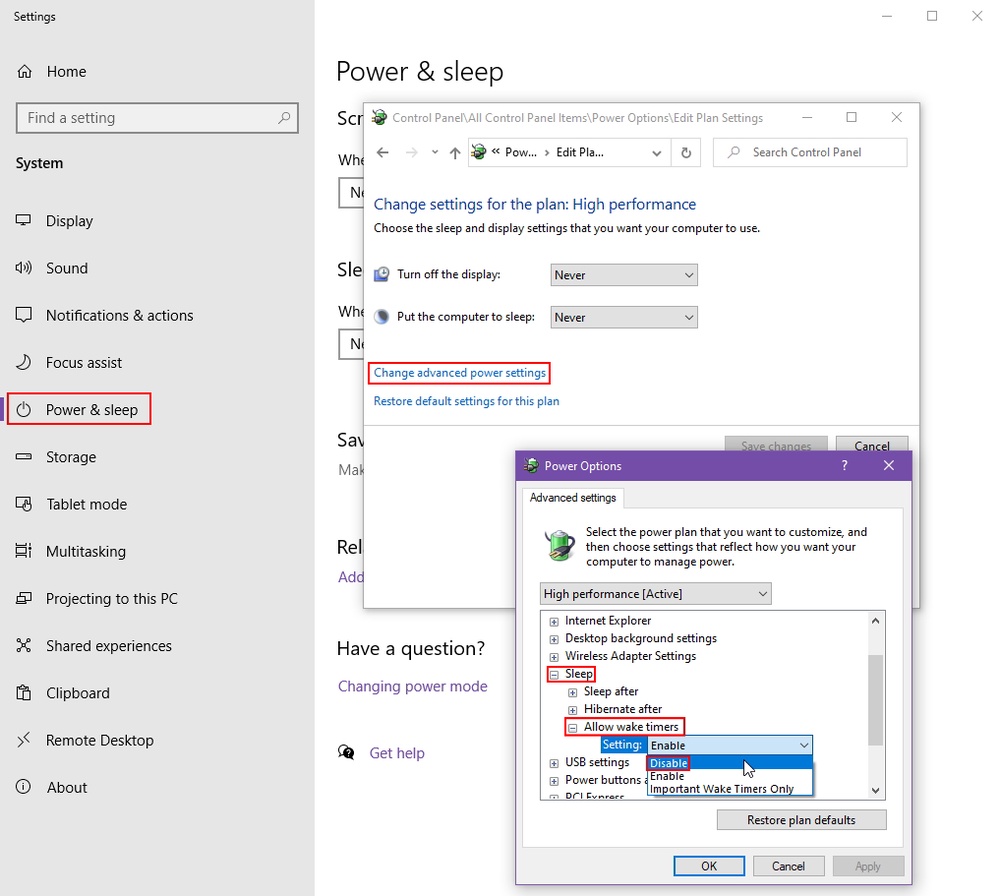Click Cancel in Edit Plan Settings window
Image resolution: width=1000 pixels, height=896 pixels.
[x=872, y=445]
